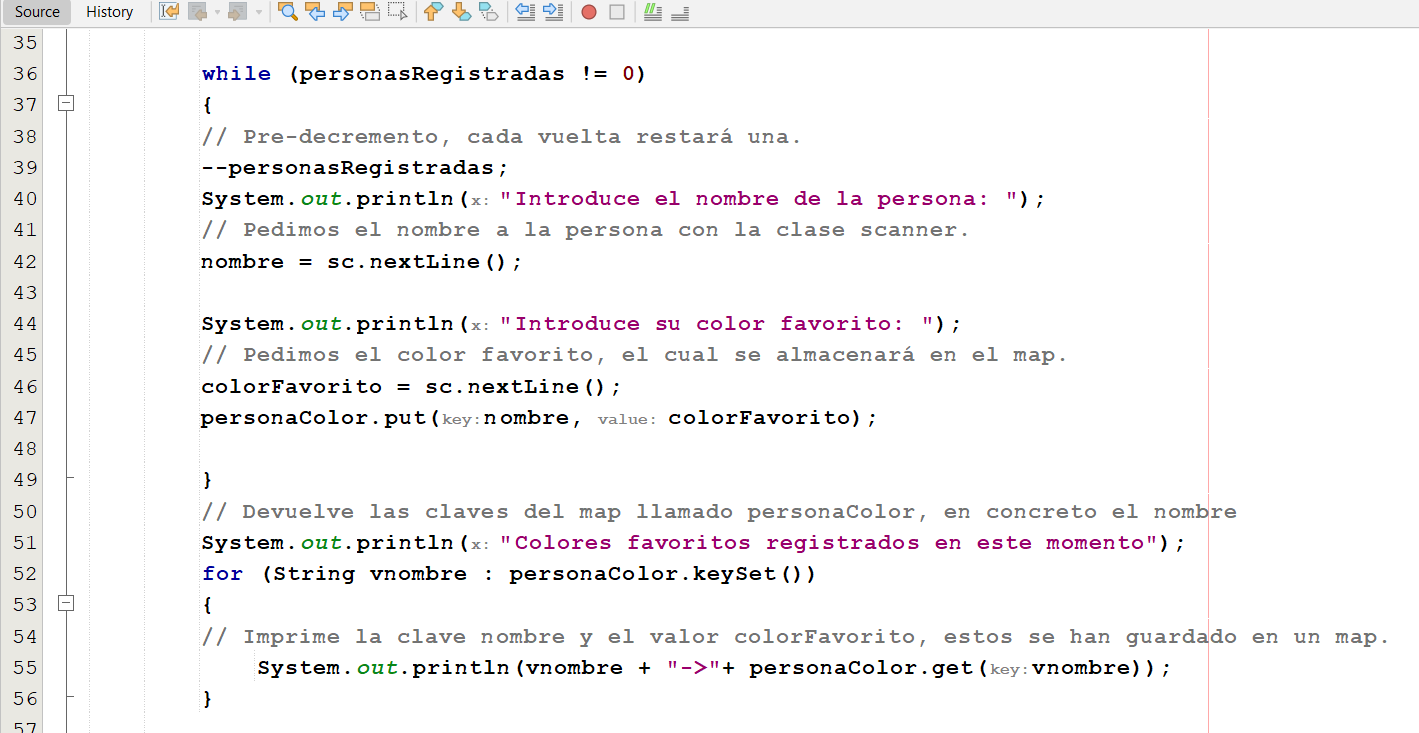Toggle Highlight Search results
The height and width of the screenshot is (733, 1419).
[368, 12]
